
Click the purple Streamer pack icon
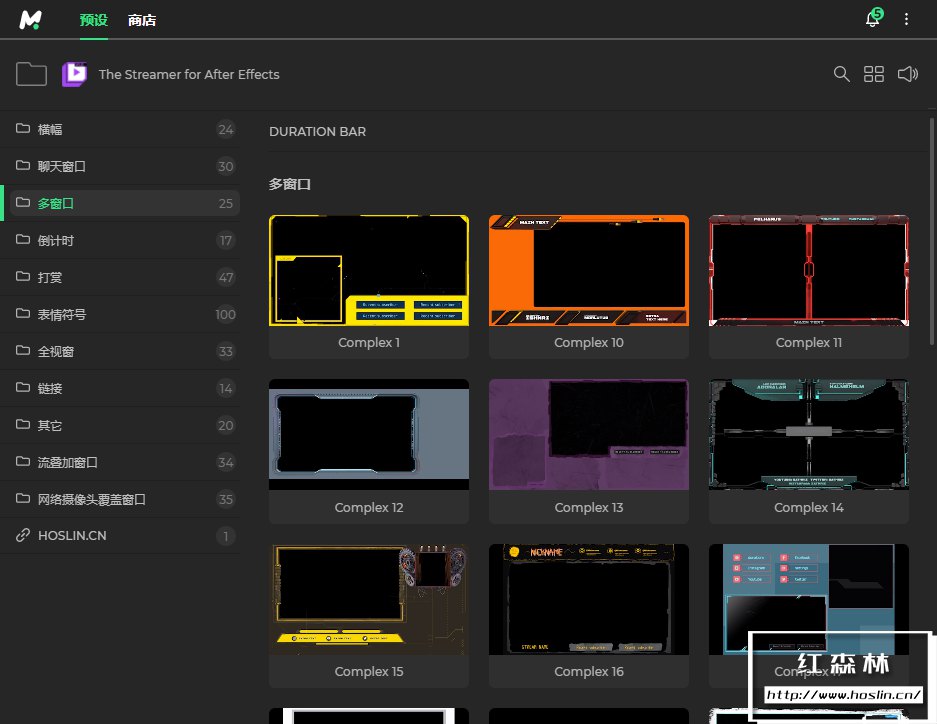(74, 74)
